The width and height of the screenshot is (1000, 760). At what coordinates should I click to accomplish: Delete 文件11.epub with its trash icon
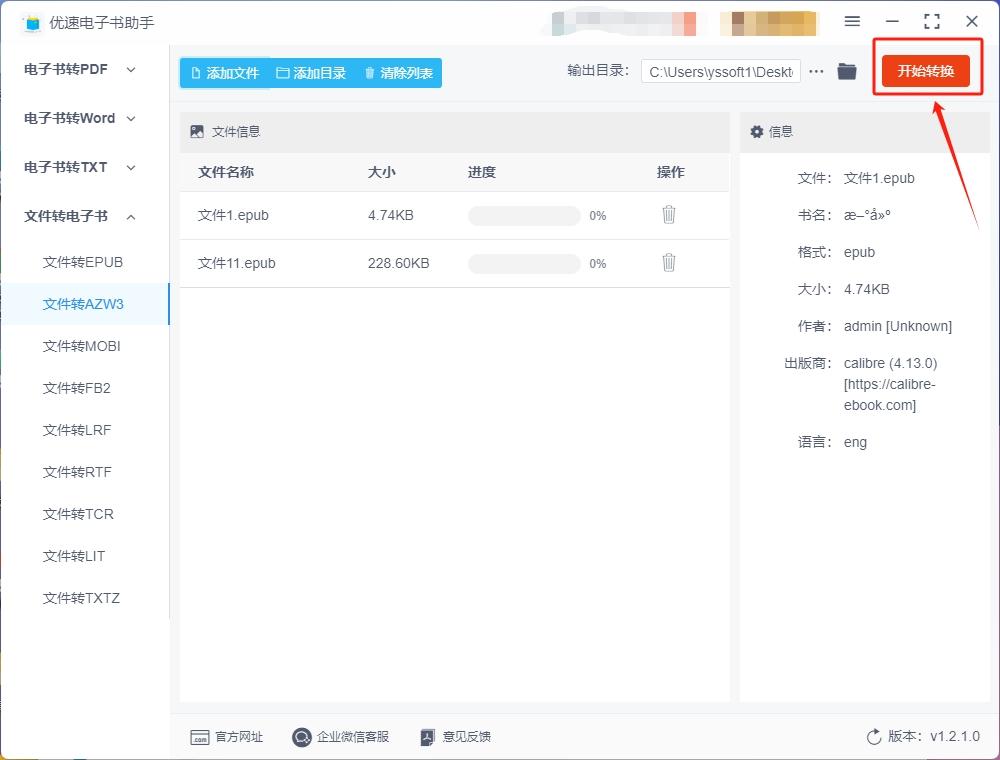[668, 263]
